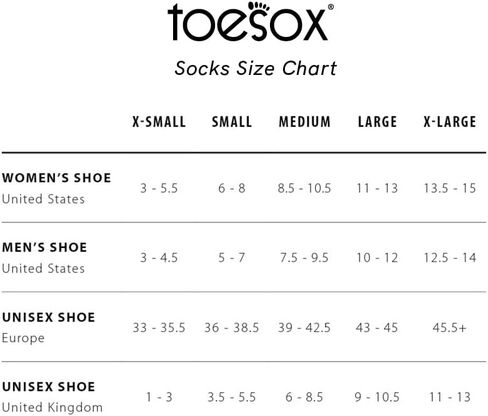488x416 pixels.
Task: Click the Men's Shoe row label
Action: point(44,258)
